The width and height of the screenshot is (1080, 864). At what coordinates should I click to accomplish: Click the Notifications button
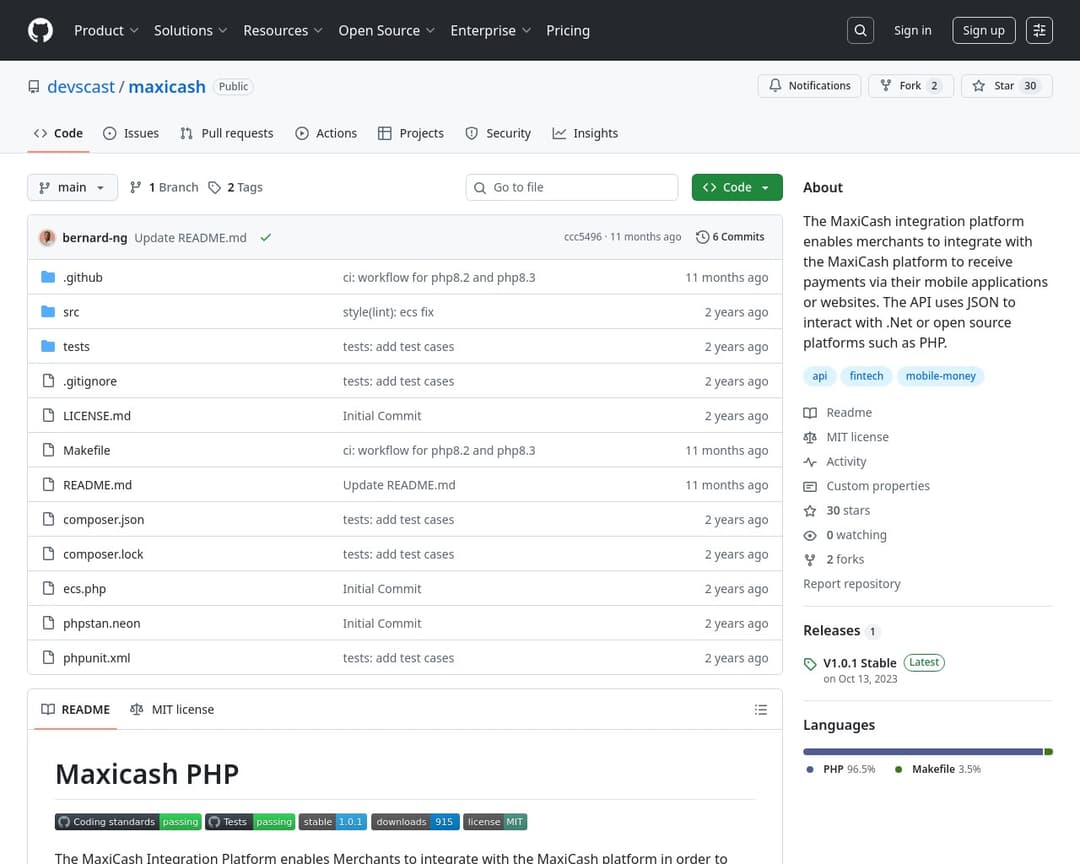tap(809, 86)
